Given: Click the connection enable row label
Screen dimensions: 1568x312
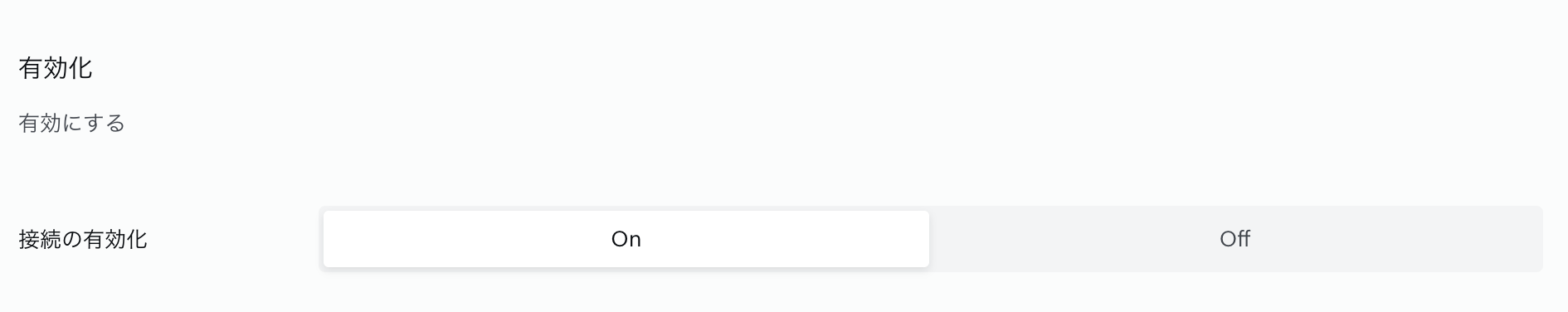Looking at the screenshot, I should tap(83, 240).
